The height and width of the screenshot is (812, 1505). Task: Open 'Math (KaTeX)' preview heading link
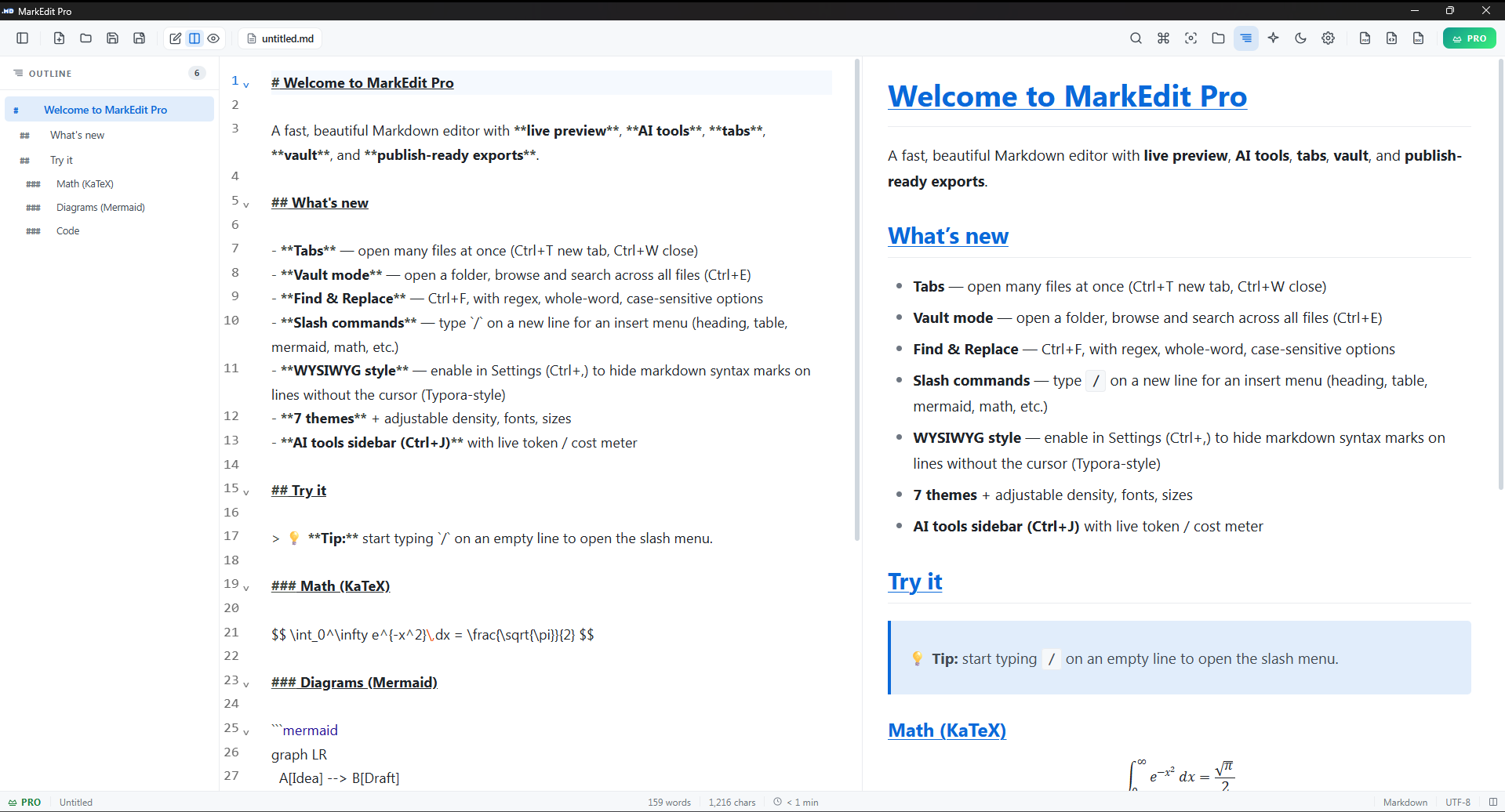pyautogui.click(x=947, y=730)
